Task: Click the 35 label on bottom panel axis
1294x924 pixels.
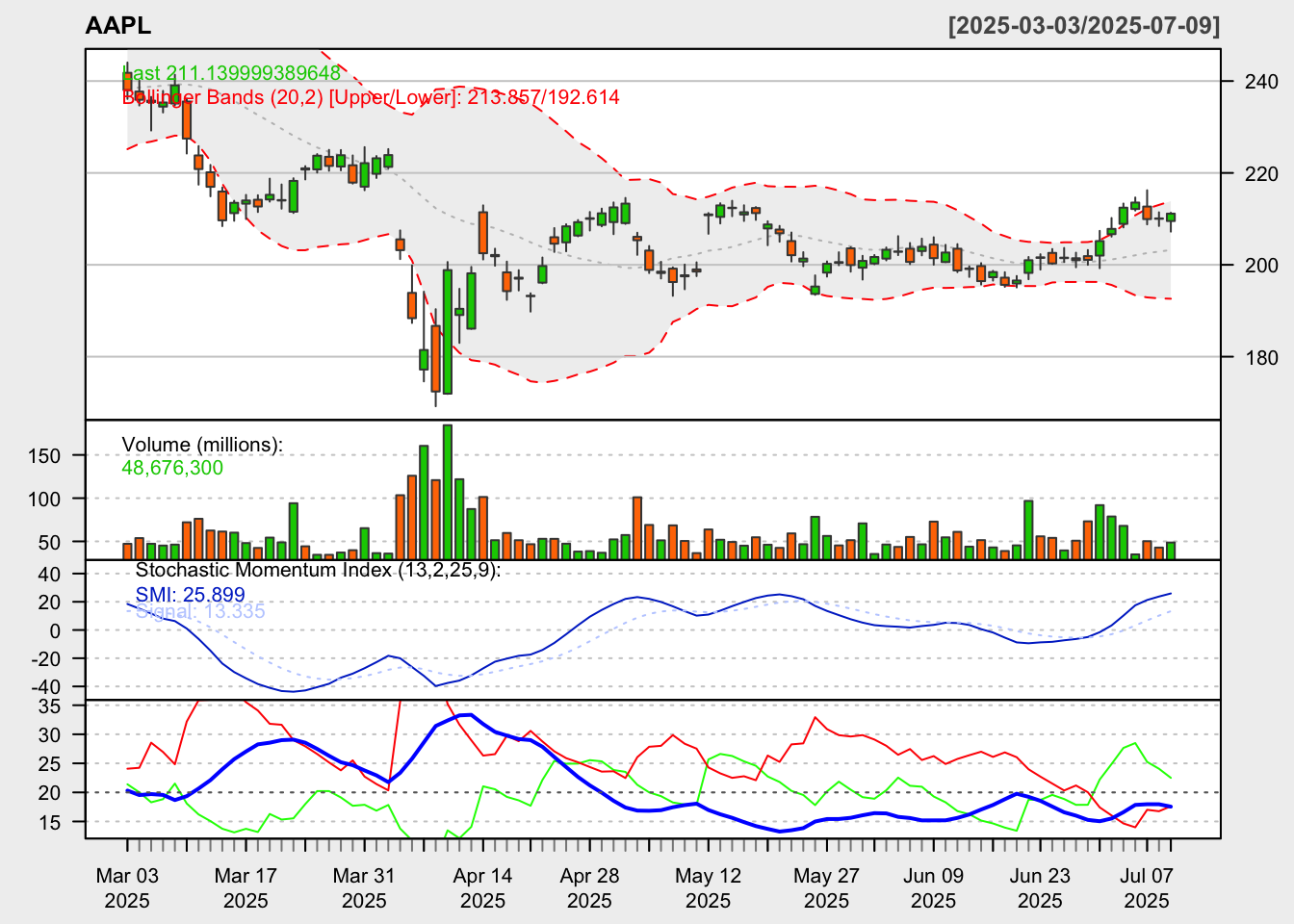Action: point(50,706)
